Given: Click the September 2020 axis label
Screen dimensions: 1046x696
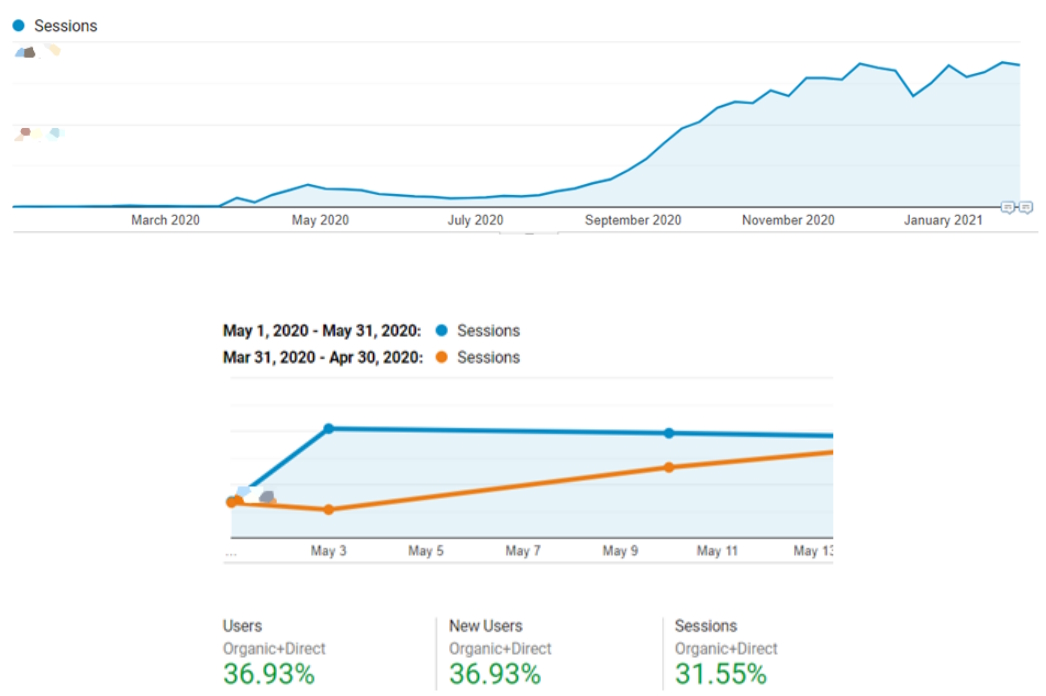Looking at the screenshot, I should coord(633,219).
